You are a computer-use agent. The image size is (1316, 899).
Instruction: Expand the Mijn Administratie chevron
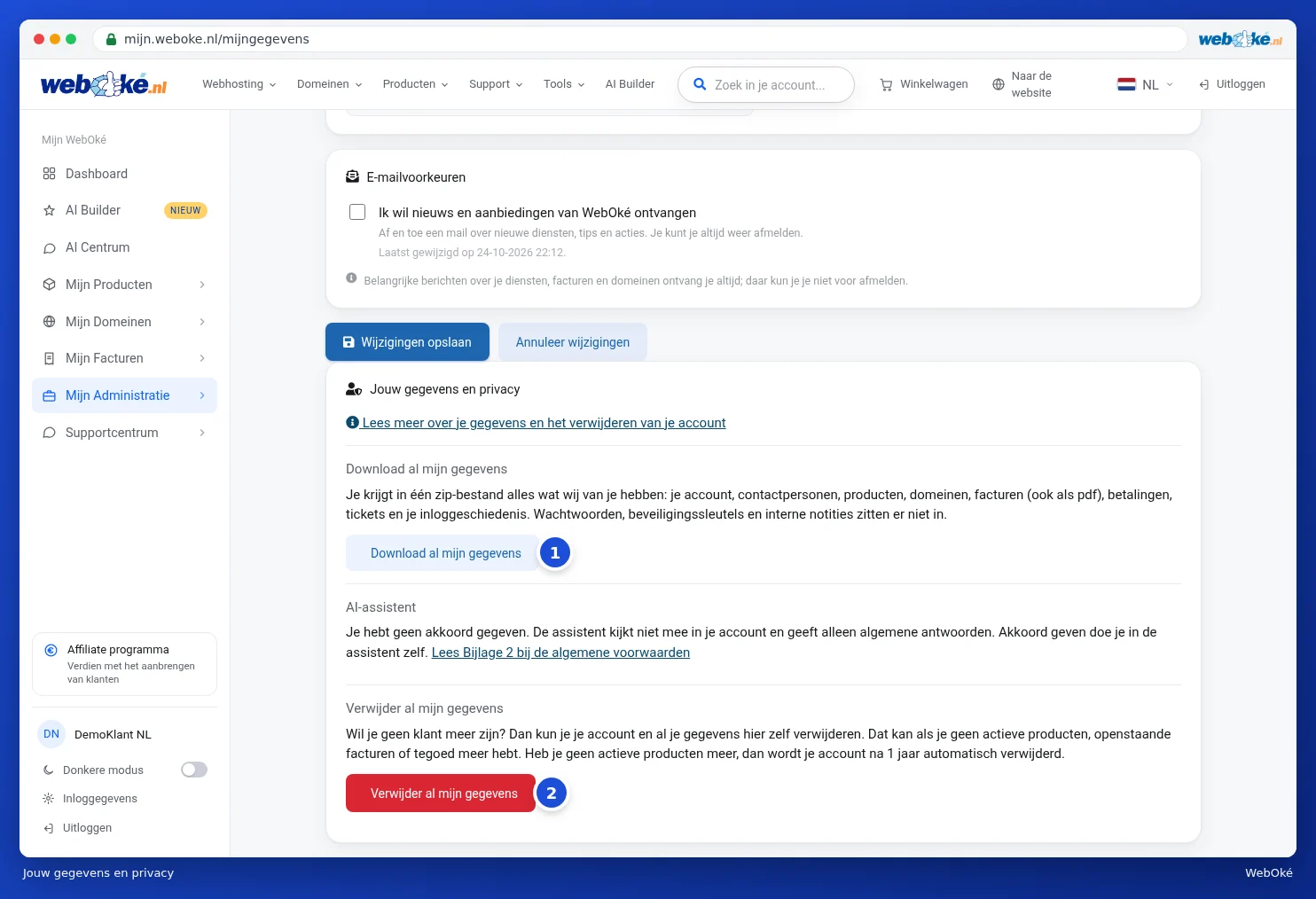click(x=202, y=395)
